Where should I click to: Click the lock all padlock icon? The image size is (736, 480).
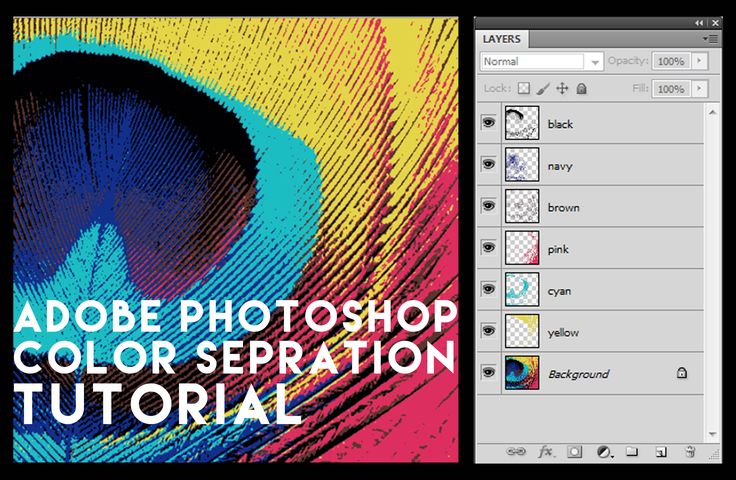click(x=581, y=88)
